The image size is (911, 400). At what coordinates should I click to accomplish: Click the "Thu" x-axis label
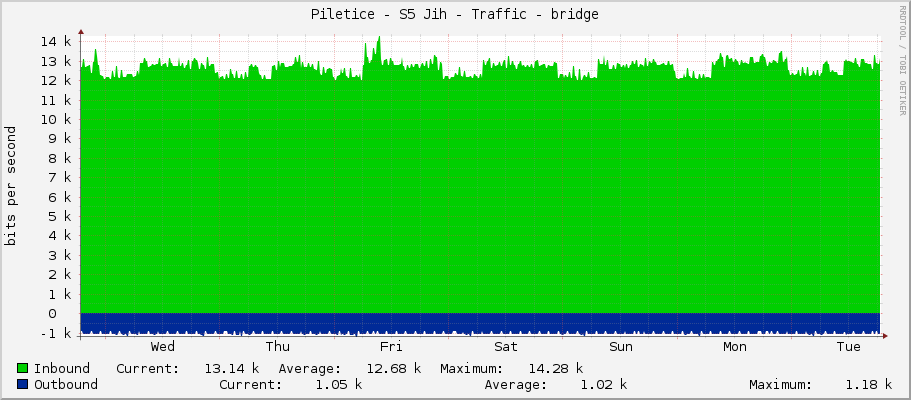point(278,347)
